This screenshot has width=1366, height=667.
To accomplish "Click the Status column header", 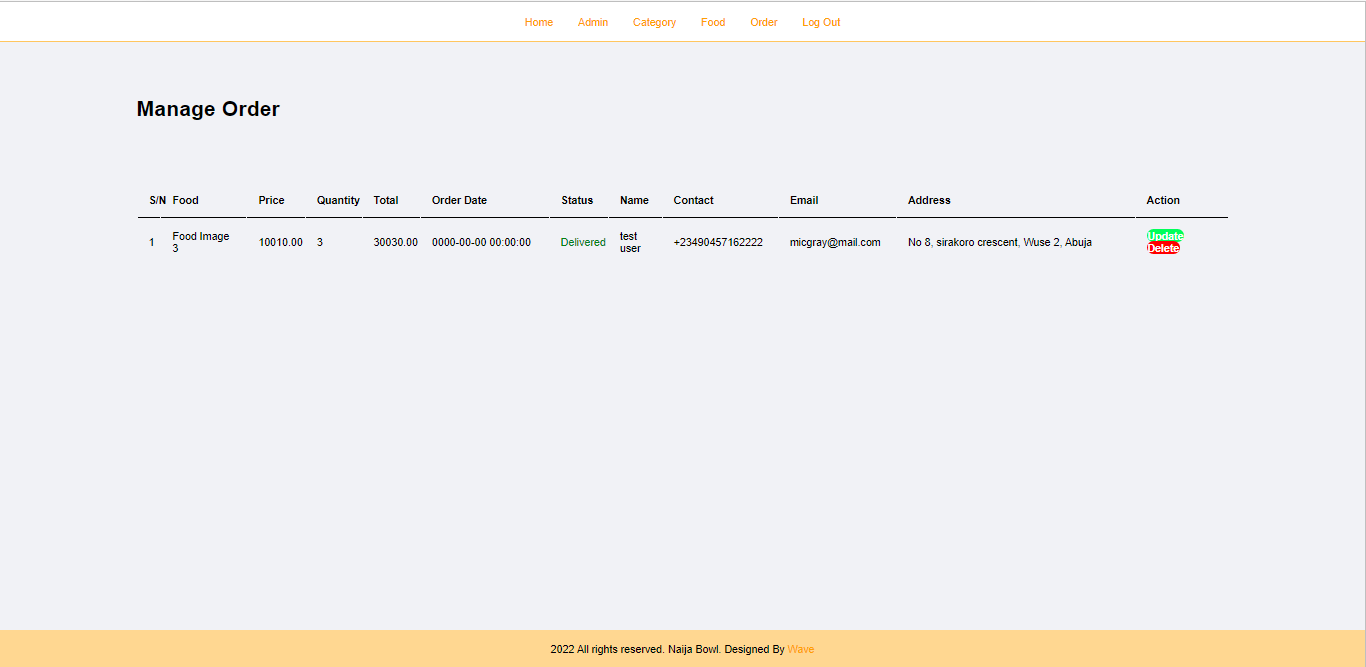I will [577, 200].
